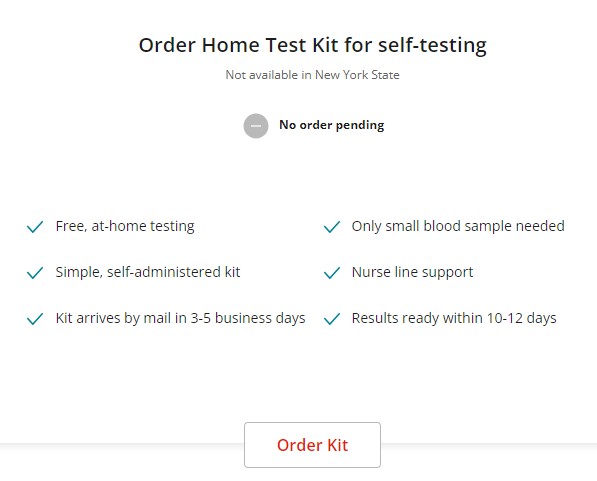Click checkmark beside Nurse line support
597x481 pixels.
pyautogui.click(x=332, y=273)
